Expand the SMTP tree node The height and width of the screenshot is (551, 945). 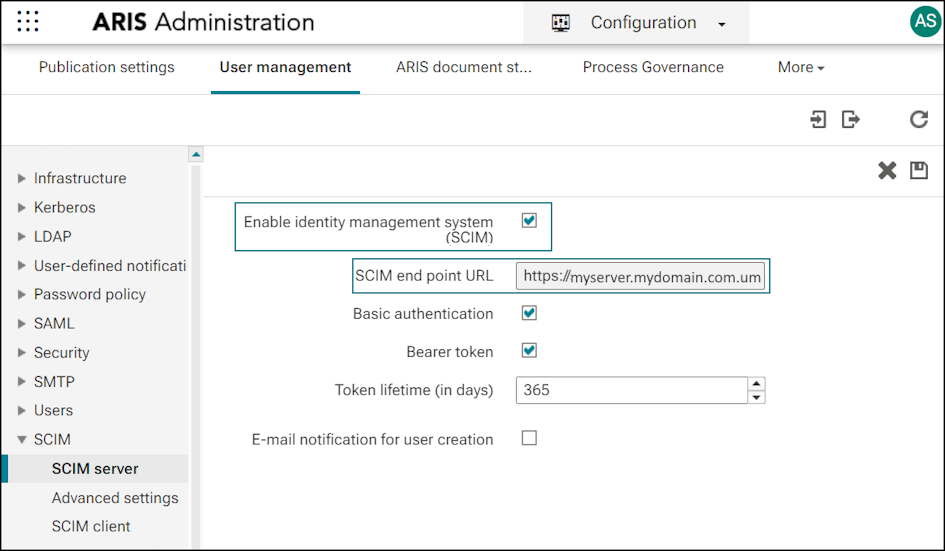(22, 382)
